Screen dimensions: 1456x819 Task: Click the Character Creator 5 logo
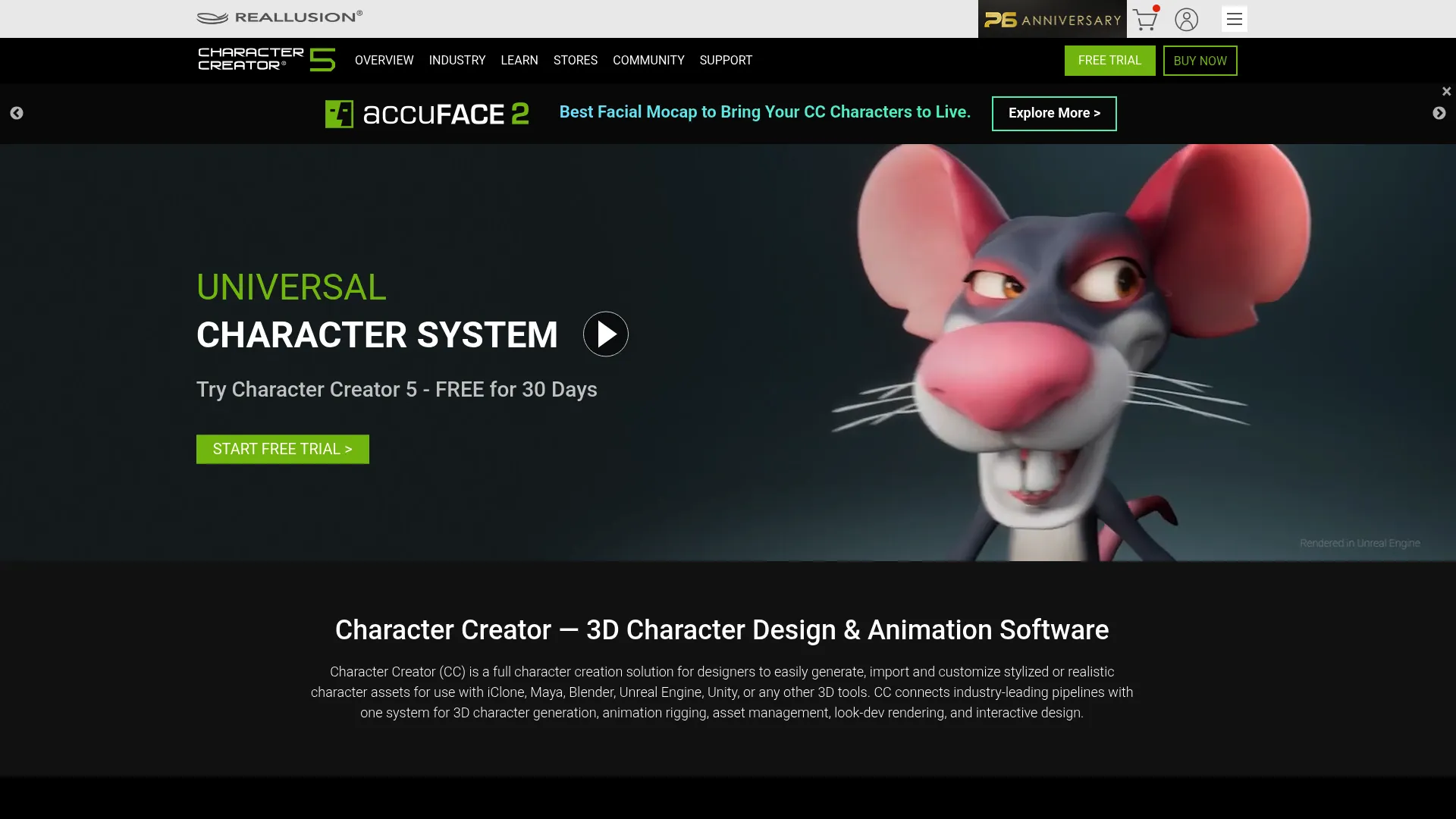point(266,60)
